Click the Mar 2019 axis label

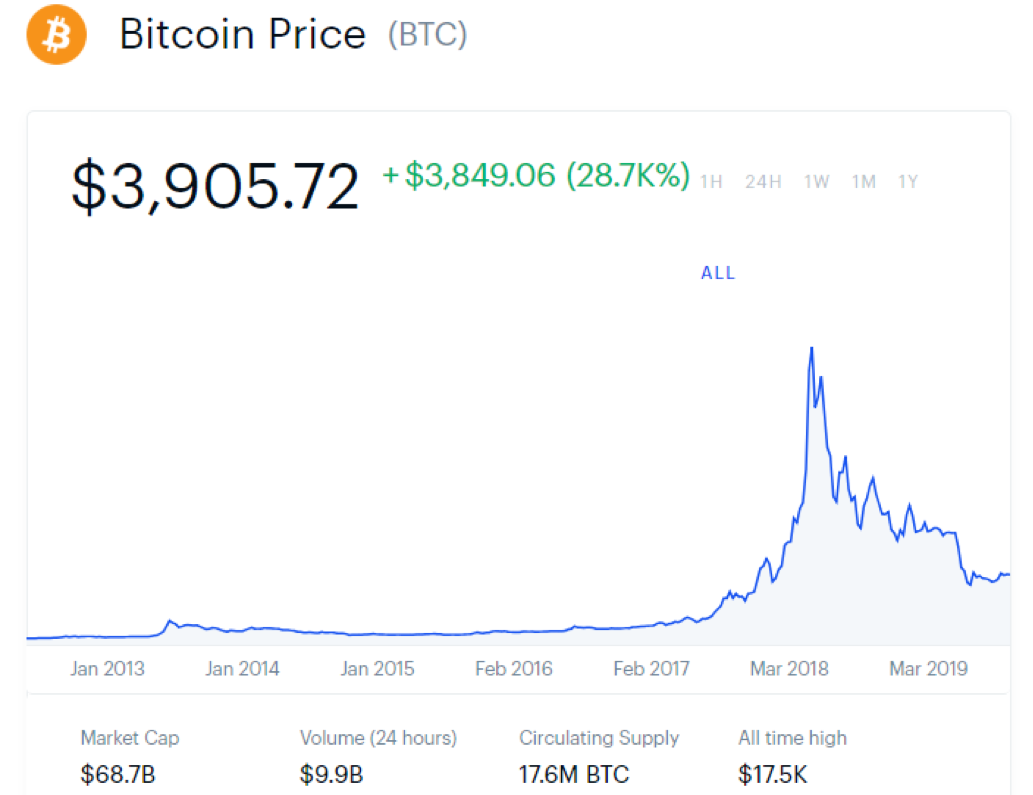(x=928, y=669)
